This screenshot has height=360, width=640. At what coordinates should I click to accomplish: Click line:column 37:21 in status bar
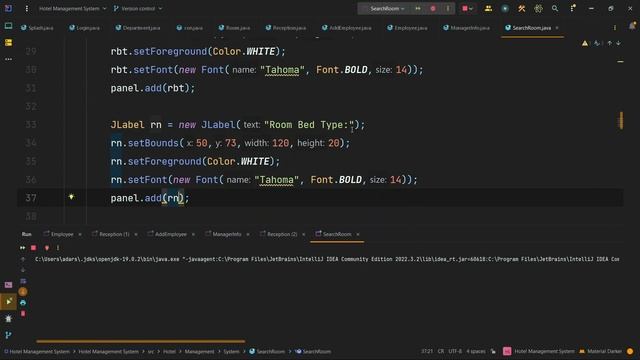(427, 351)
